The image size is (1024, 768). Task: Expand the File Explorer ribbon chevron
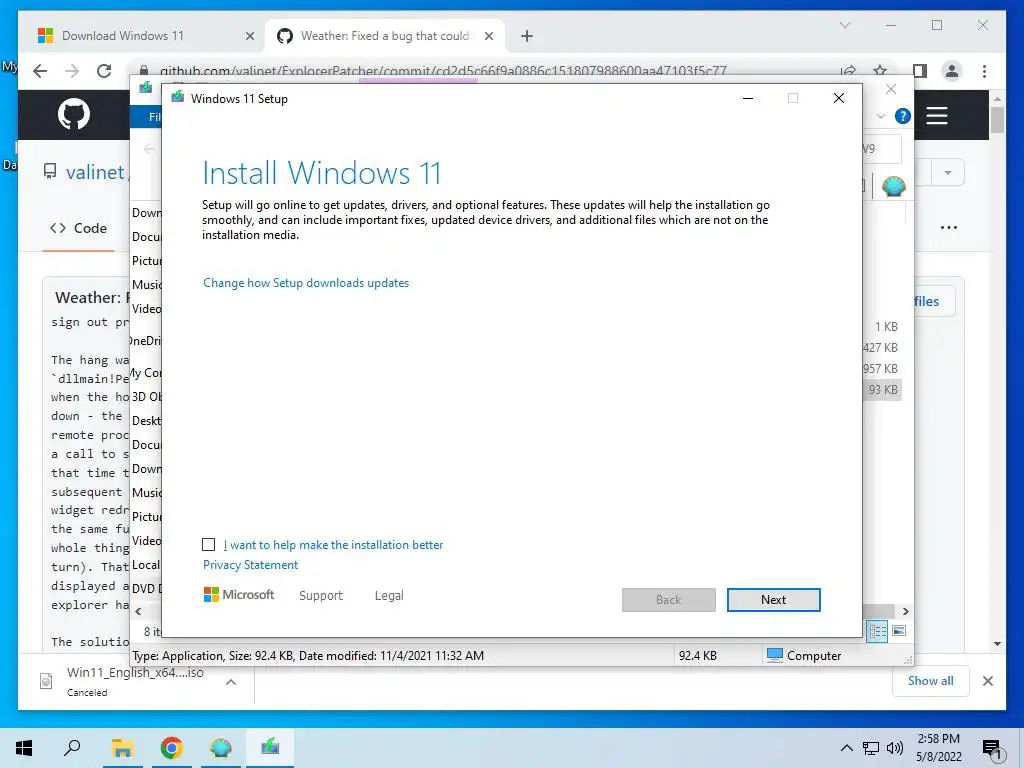[880, 116]
